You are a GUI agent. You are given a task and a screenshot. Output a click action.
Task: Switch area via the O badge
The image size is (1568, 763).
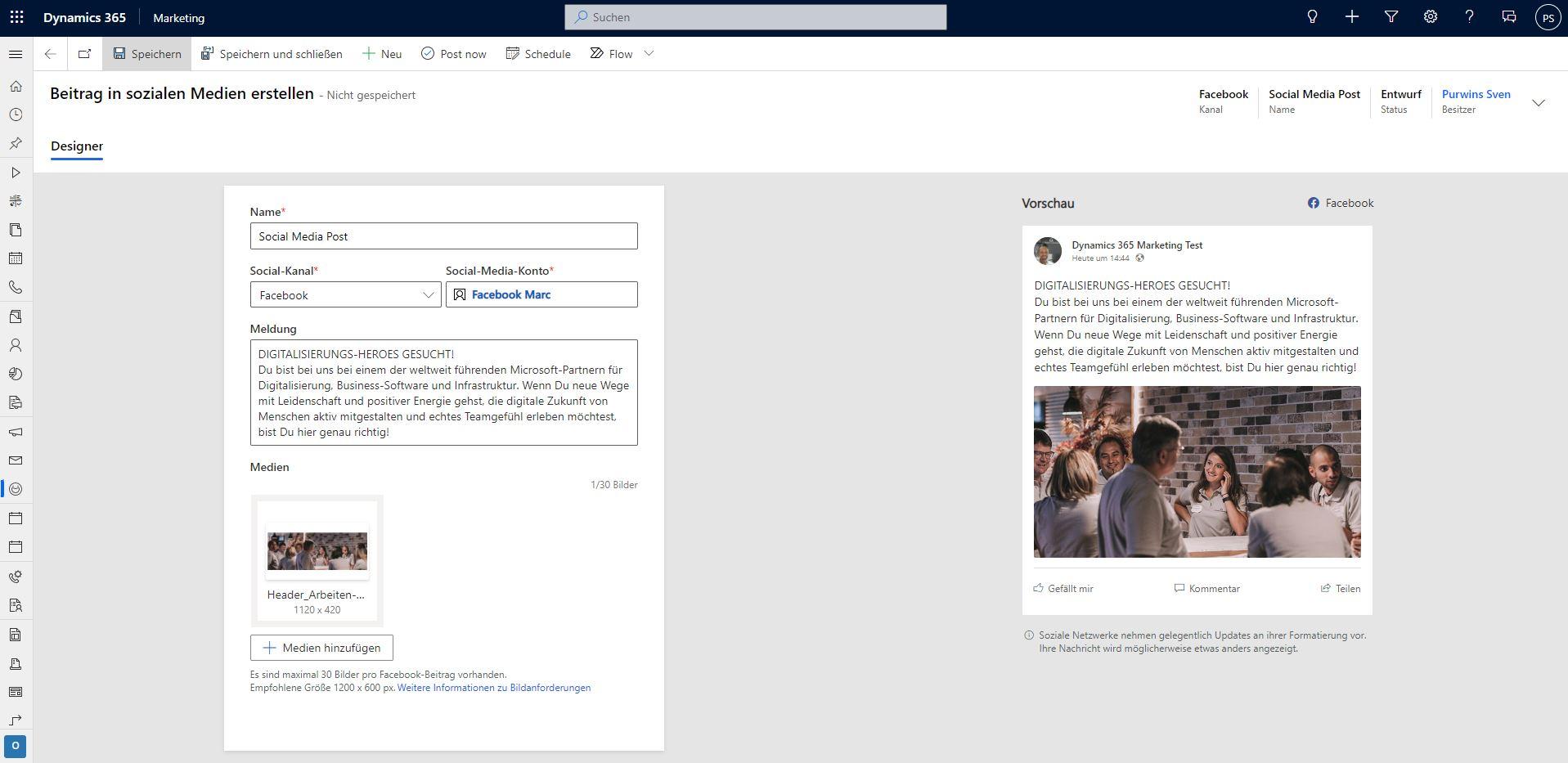[x=16, y=746]
